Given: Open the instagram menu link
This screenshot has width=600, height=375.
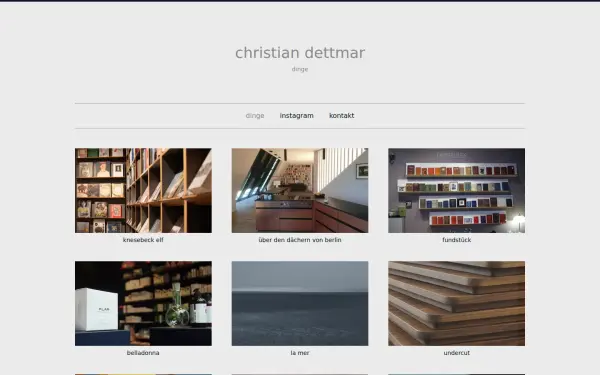Looking at the screenshot, I should pos(297,116).
